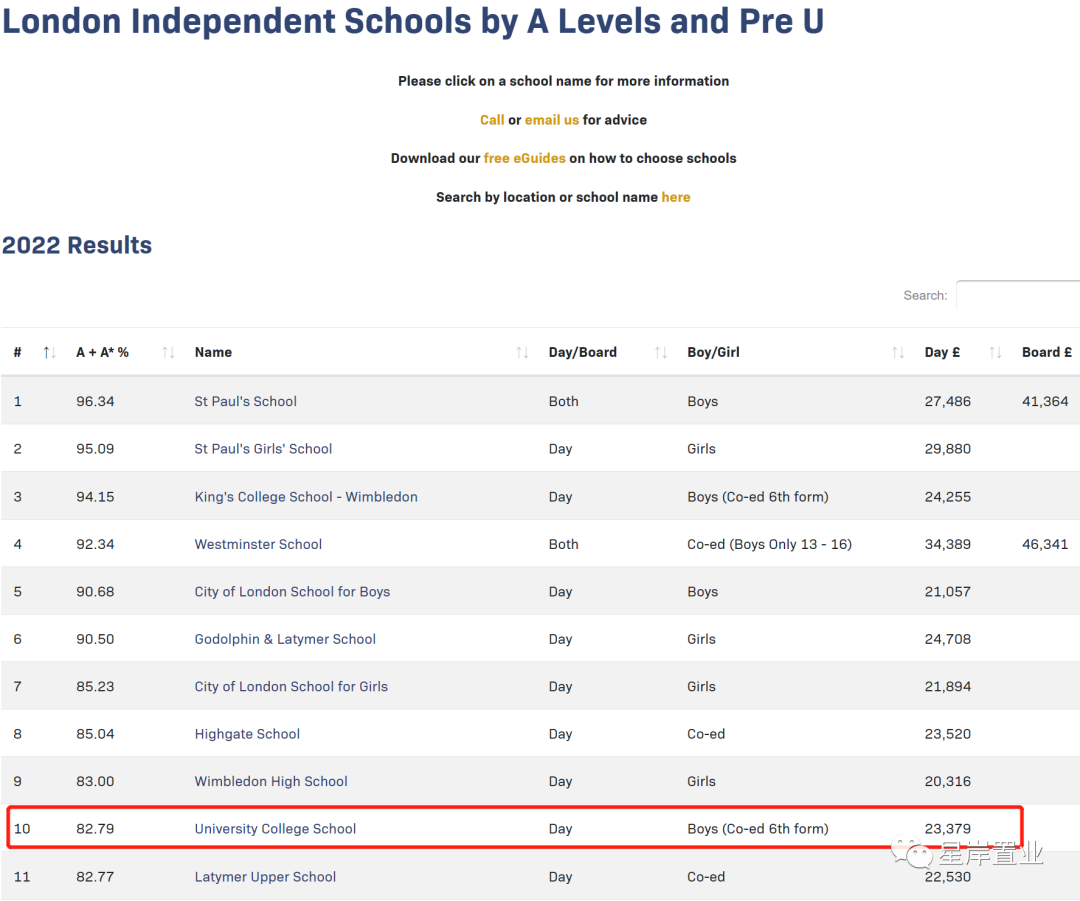Open City of London School for Girls
The height and width of the screenshot is (901, 1080).
click(291, 687)
